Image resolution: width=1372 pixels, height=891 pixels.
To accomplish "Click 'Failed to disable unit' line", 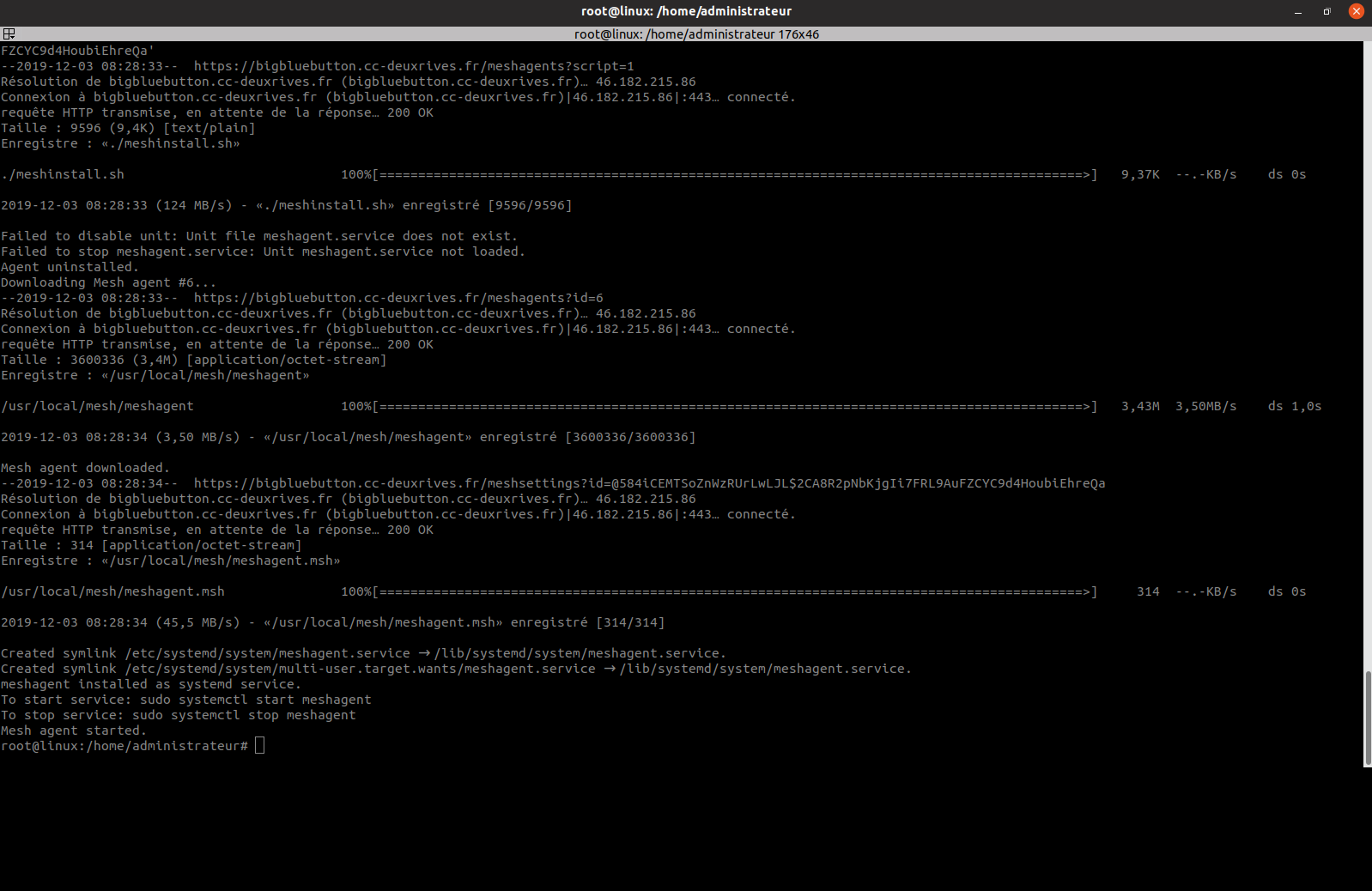I will point(259,236).
